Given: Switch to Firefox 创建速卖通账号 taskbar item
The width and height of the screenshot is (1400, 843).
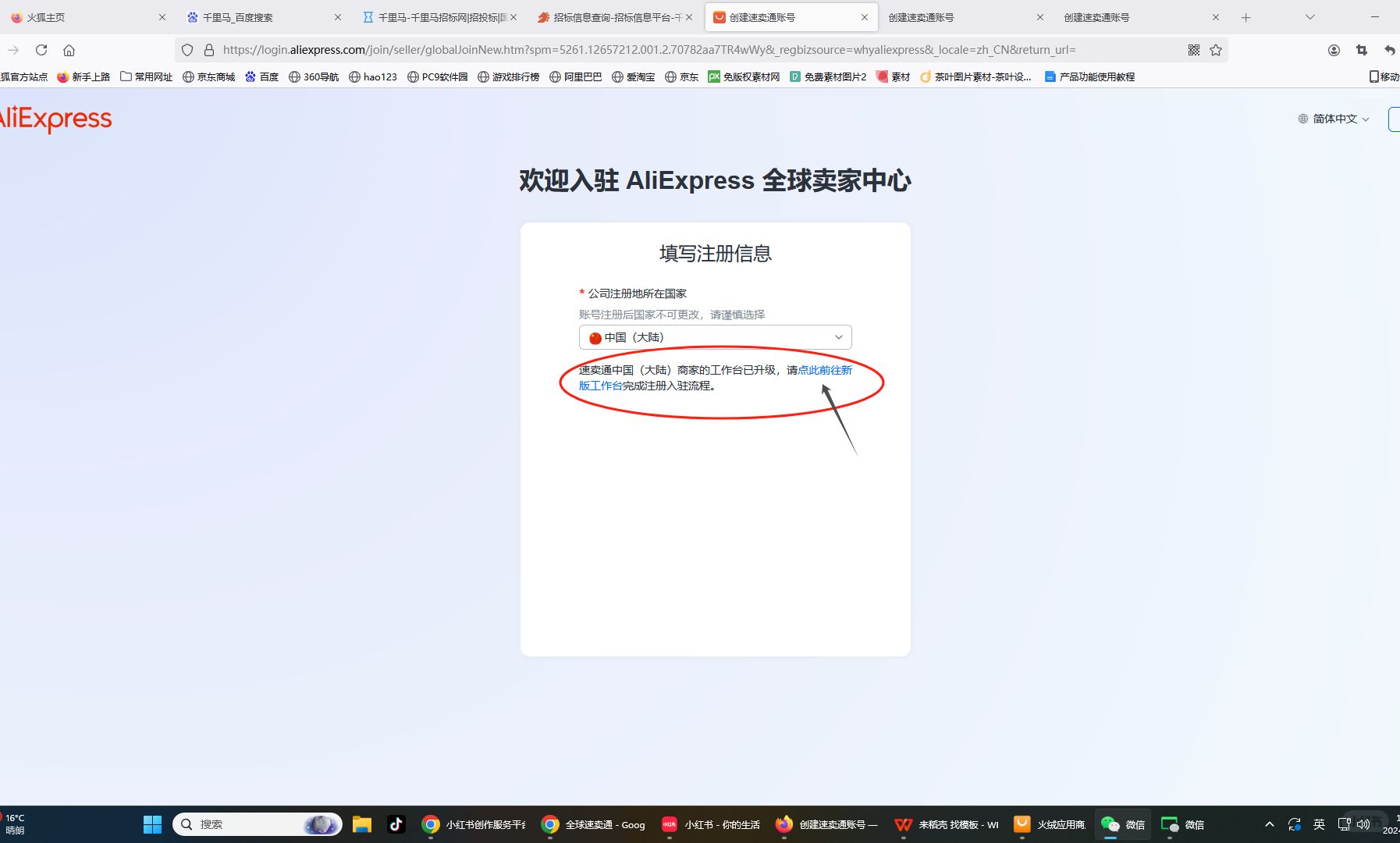Looking at the screenshot, I should click(x=827, y=824).
